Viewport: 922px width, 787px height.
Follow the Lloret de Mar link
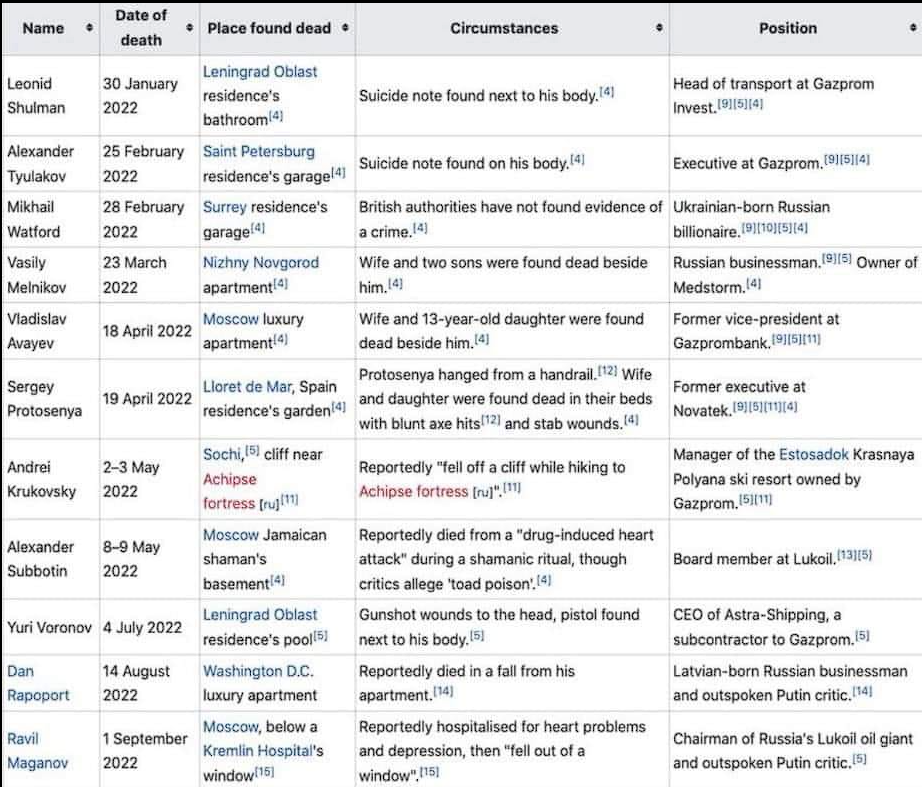coord(247,386)
